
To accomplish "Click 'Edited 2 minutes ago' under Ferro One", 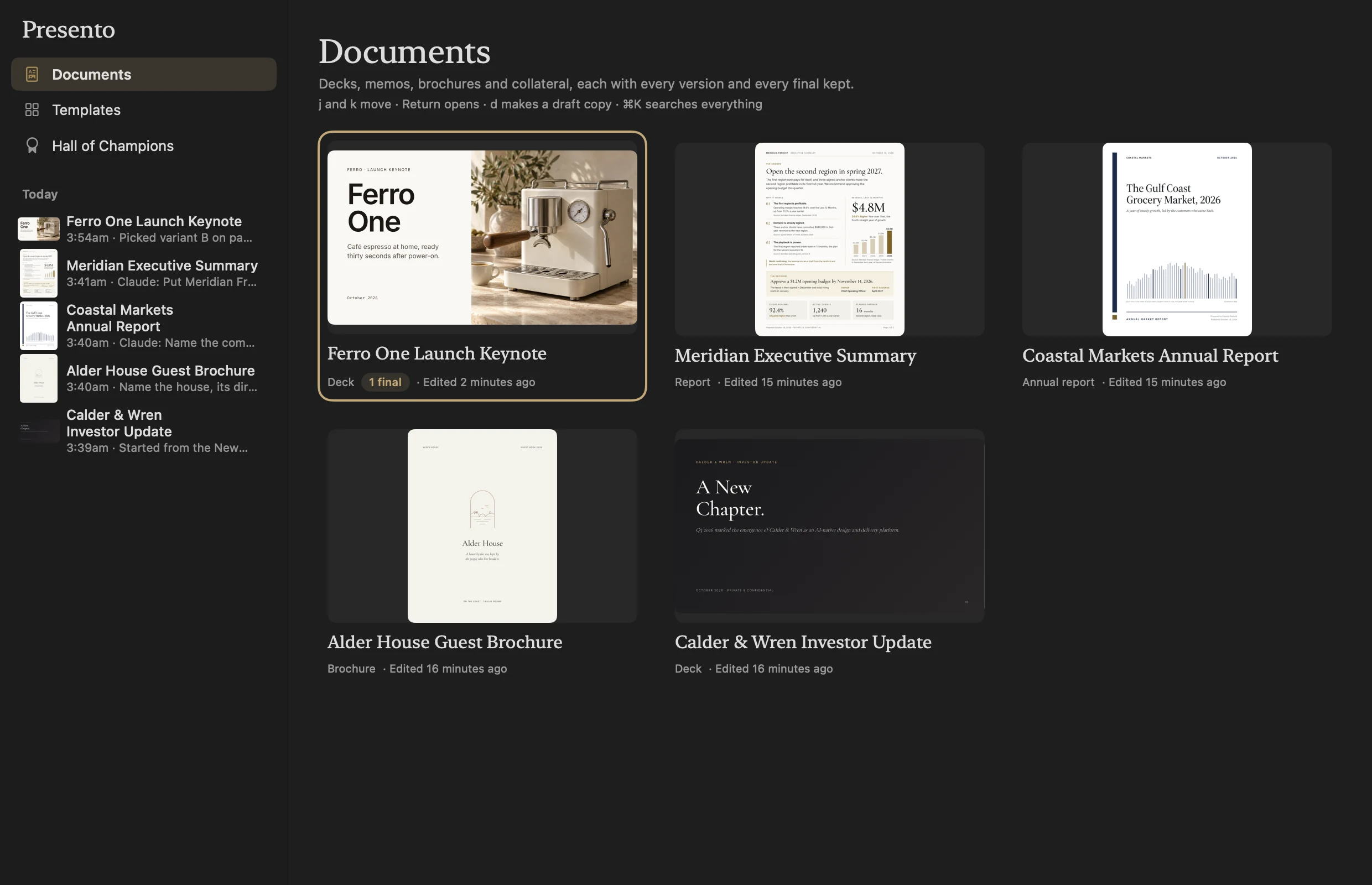I will (479, 382).
